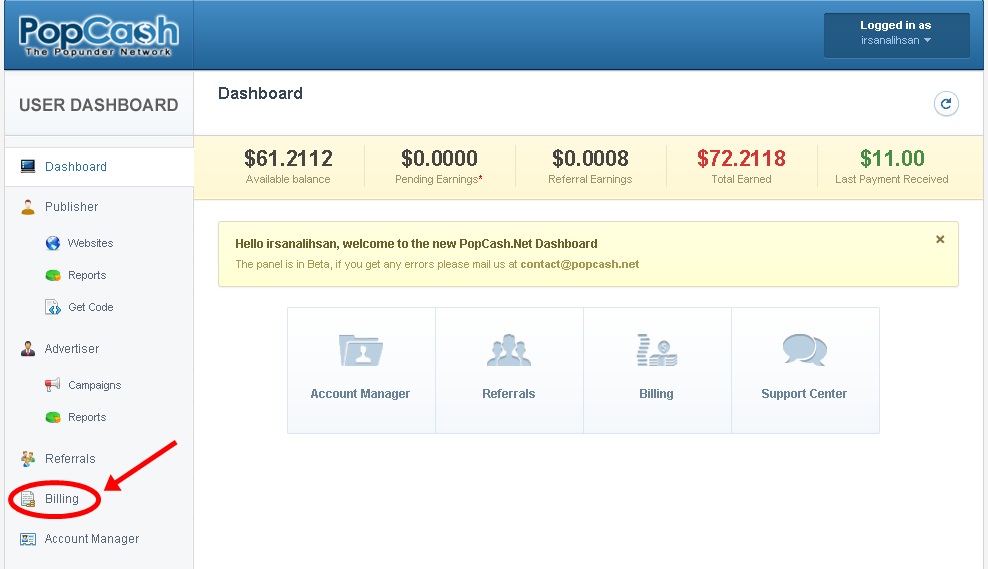Click the Billing sheet icon in the sidebar
The height and width of the screenshot is (569, 988).
pos(28,499)
